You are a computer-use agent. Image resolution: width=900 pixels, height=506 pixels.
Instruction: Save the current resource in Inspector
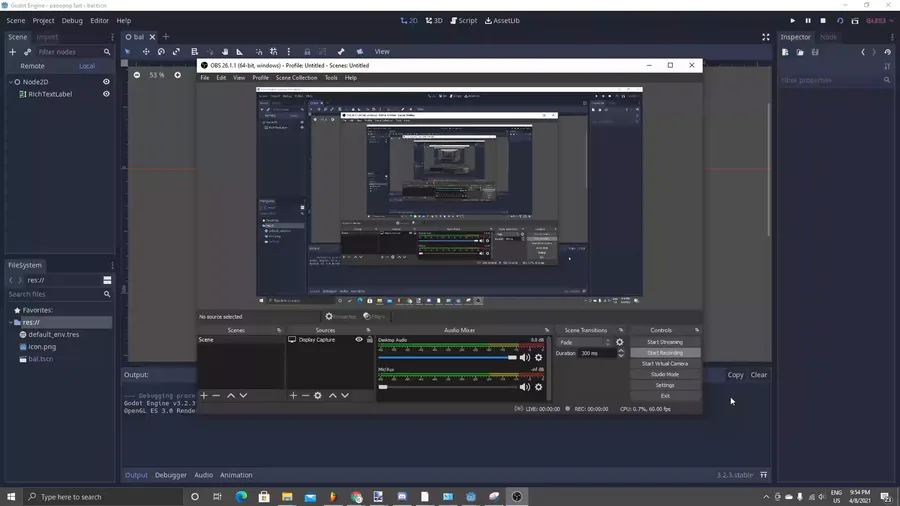point(815,52)
